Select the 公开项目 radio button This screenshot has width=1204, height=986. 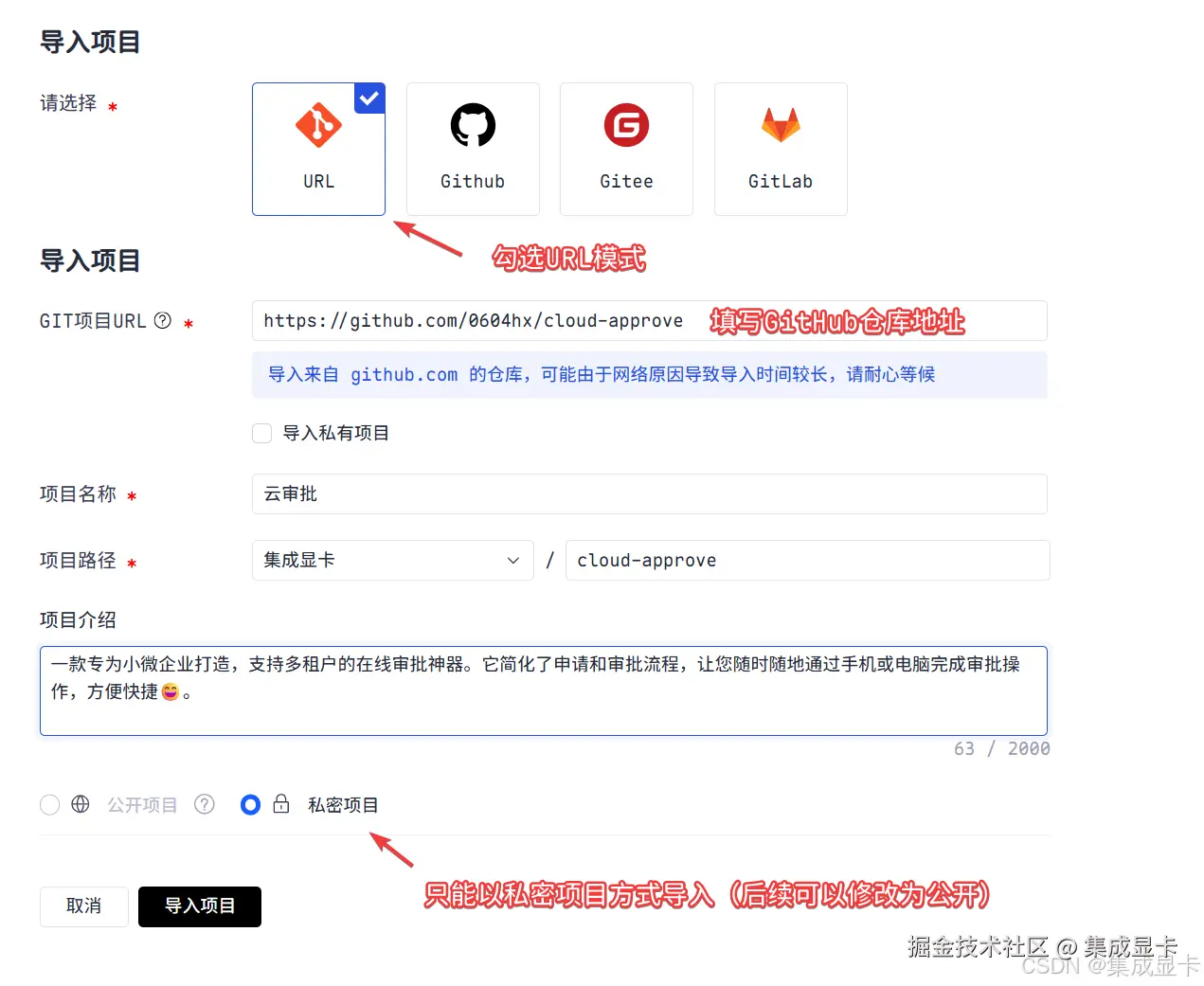[x=50, y=805]
